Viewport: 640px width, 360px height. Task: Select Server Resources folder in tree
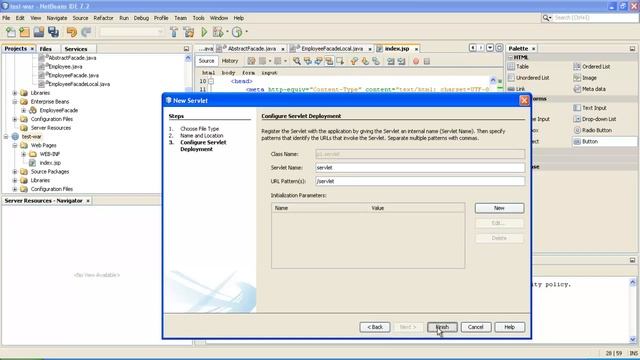point(51,128)
